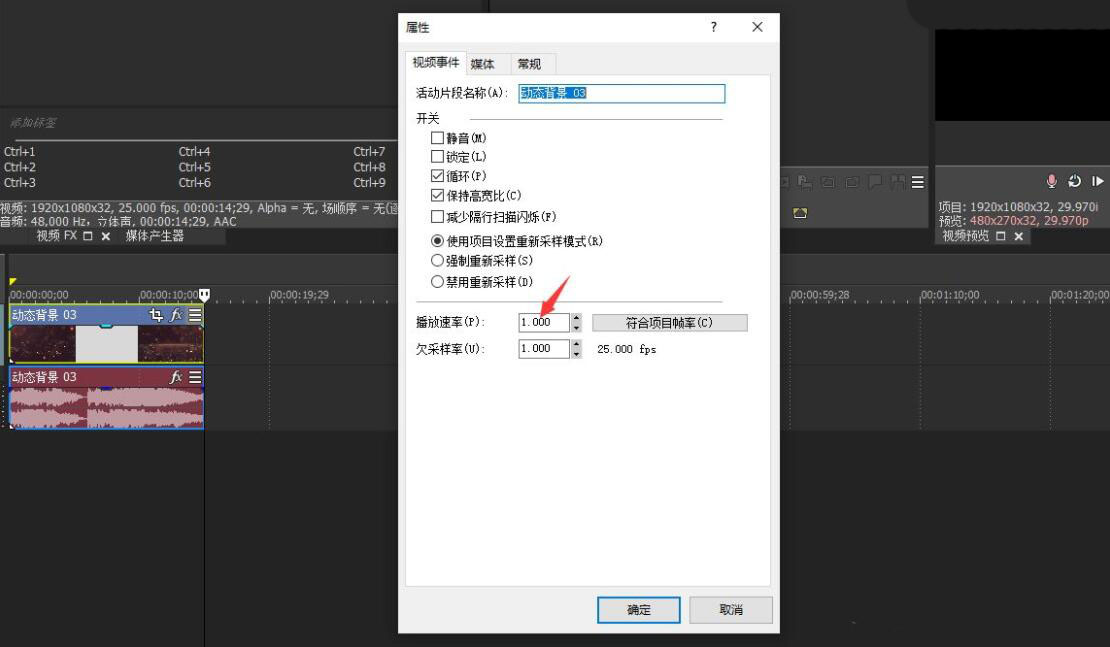The width and height of the screenshot is (1110, 647).
Task: Enable the 静音(M) mute checkbox
Action: 437,137
